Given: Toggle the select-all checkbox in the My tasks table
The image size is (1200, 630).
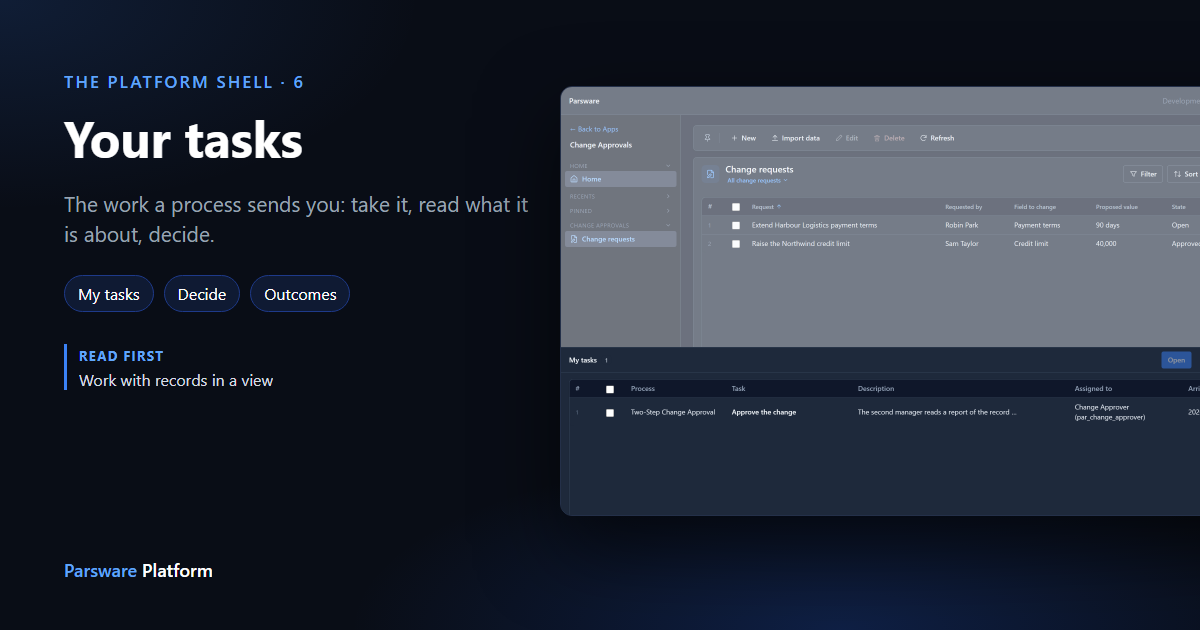Looking at the screenshot, I should tap(610, 389).
